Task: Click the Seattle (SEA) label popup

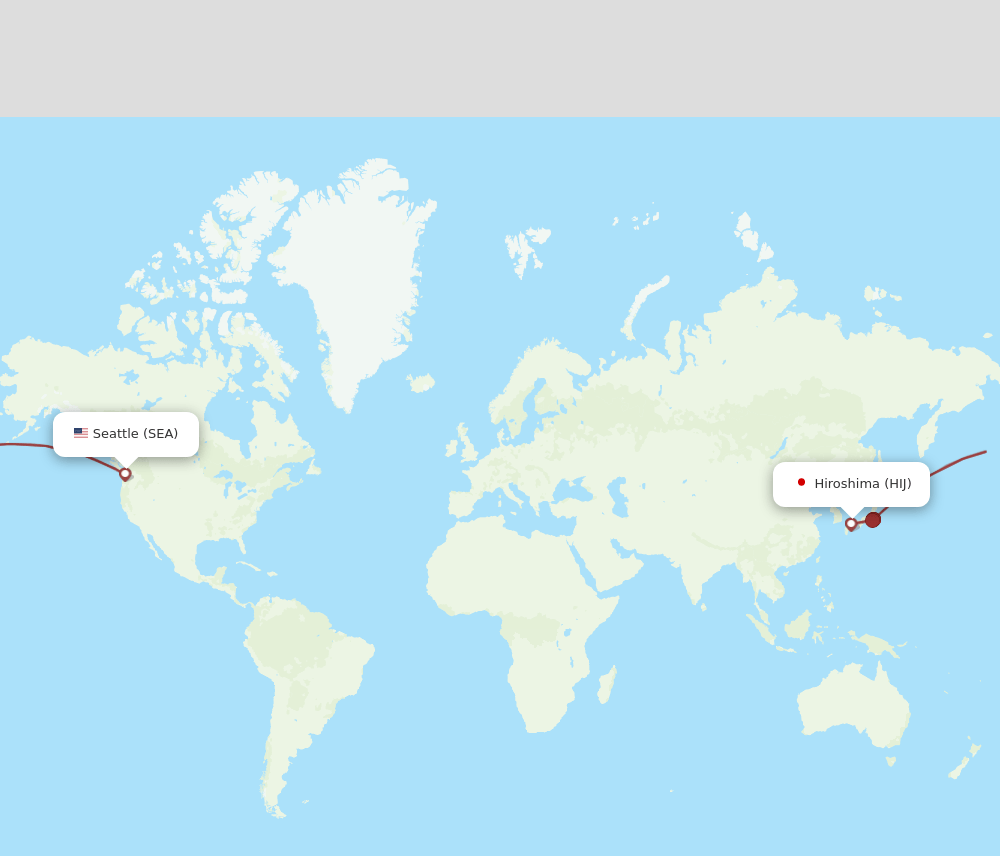Action: [x=126, y=434]
